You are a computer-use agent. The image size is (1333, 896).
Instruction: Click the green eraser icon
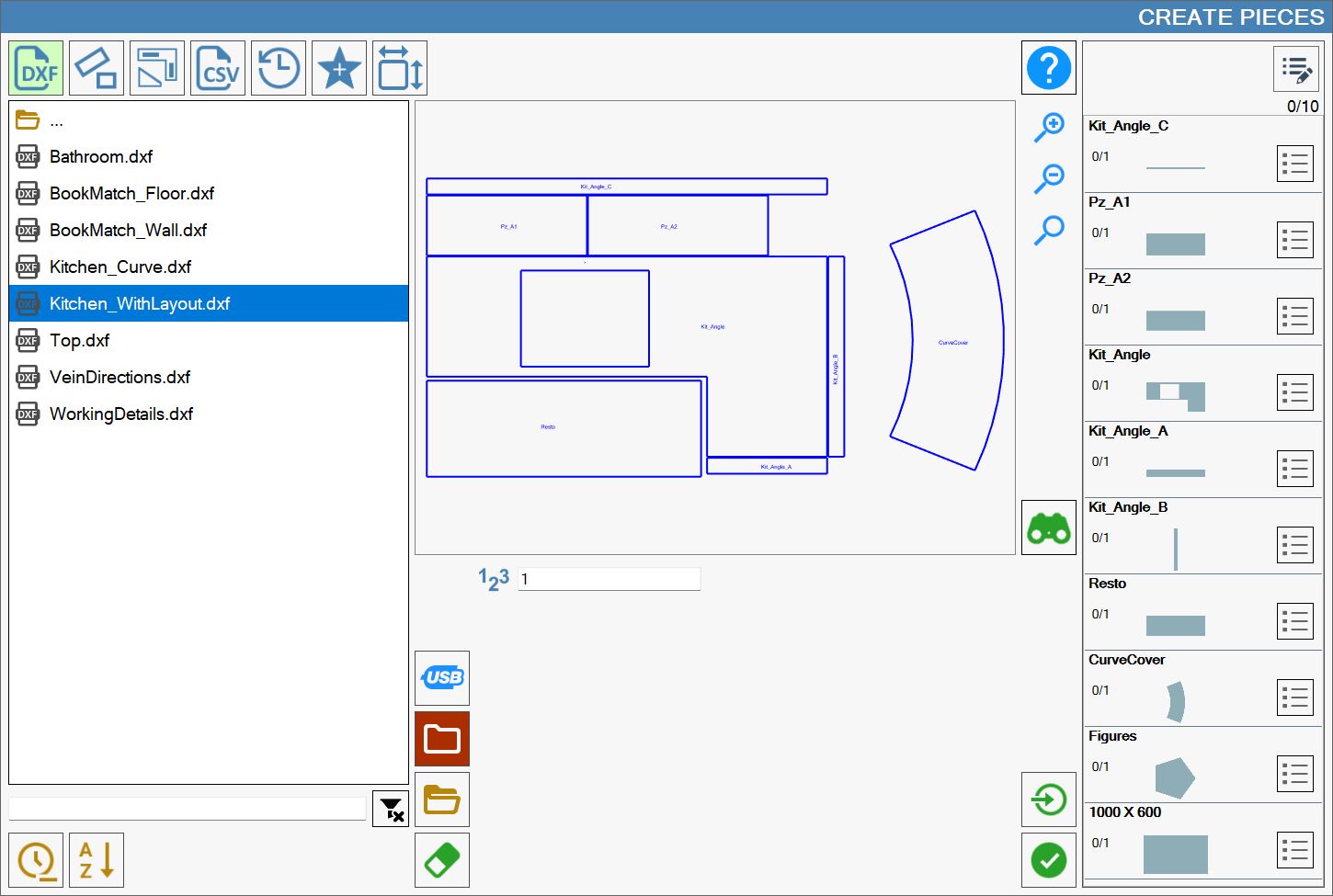tap(442, 860)
